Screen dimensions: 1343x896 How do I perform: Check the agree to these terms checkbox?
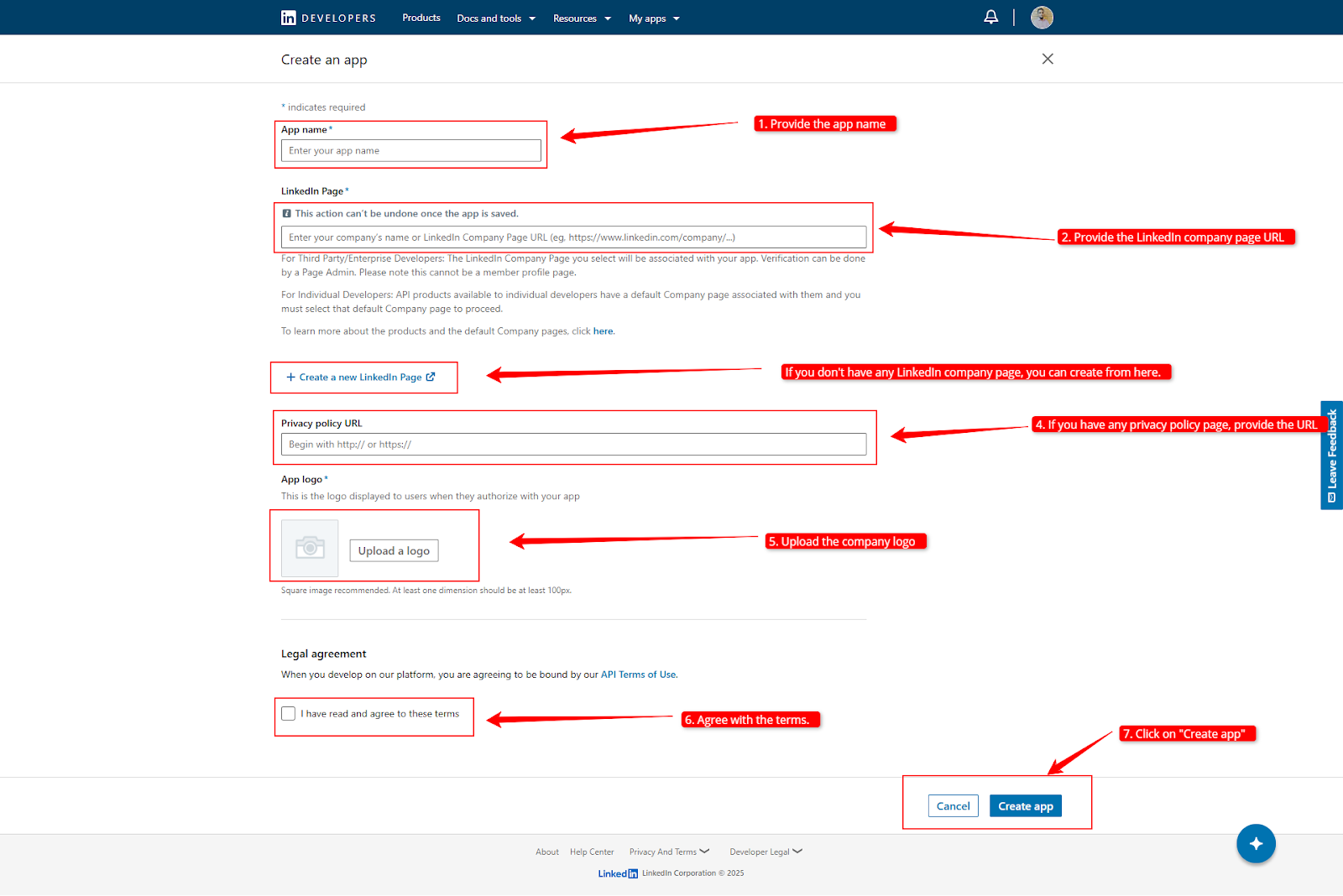click(289, 714)
